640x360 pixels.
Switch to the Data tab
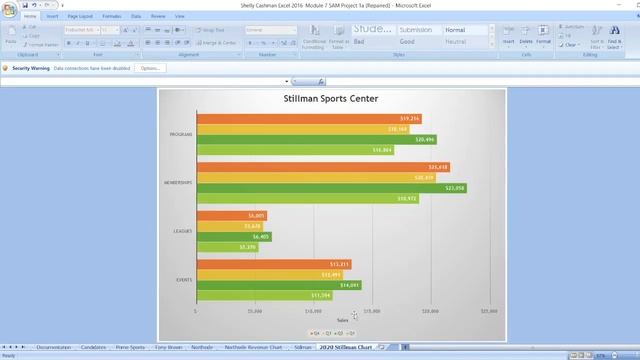(136, 16)
